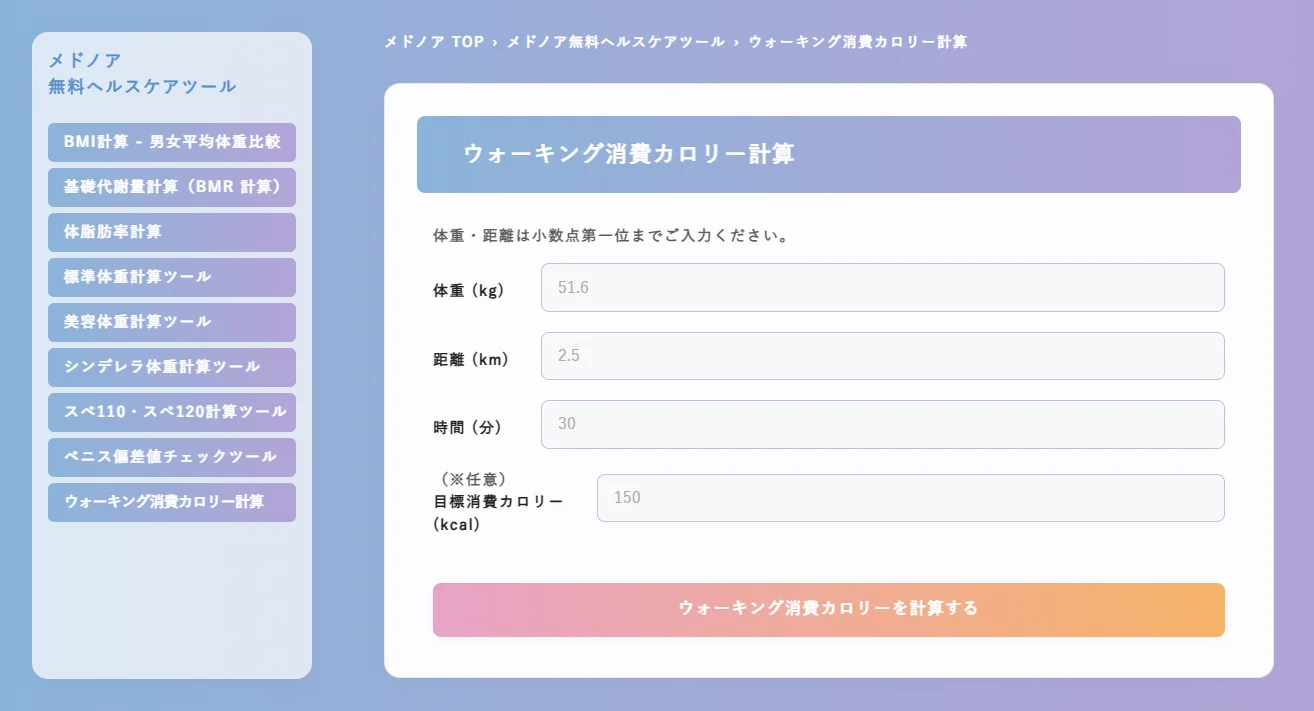1314x711 pixels.
Task: Click the 美容体重計算ツール sidebar link
Action: click(x=172, y=322)
